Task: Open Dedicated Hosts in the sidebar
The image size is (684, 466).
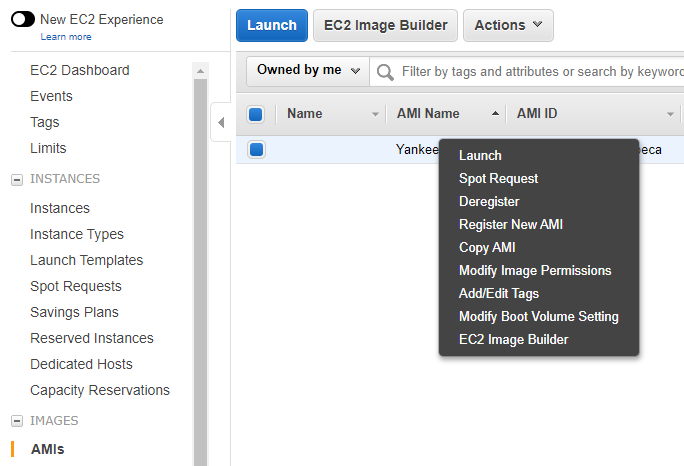Action: pos(81,364)
